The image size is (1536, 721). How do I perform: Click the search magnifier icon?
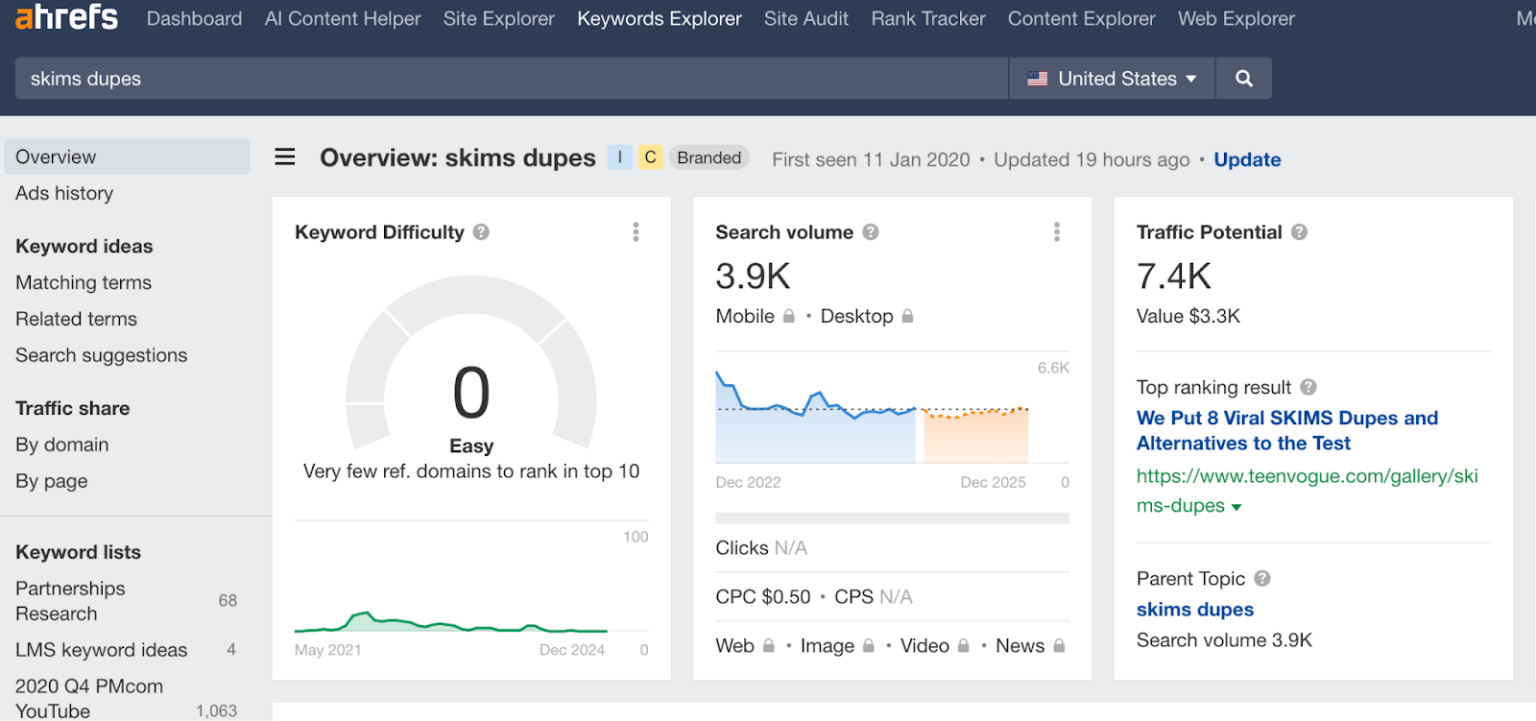point(1243,78)
